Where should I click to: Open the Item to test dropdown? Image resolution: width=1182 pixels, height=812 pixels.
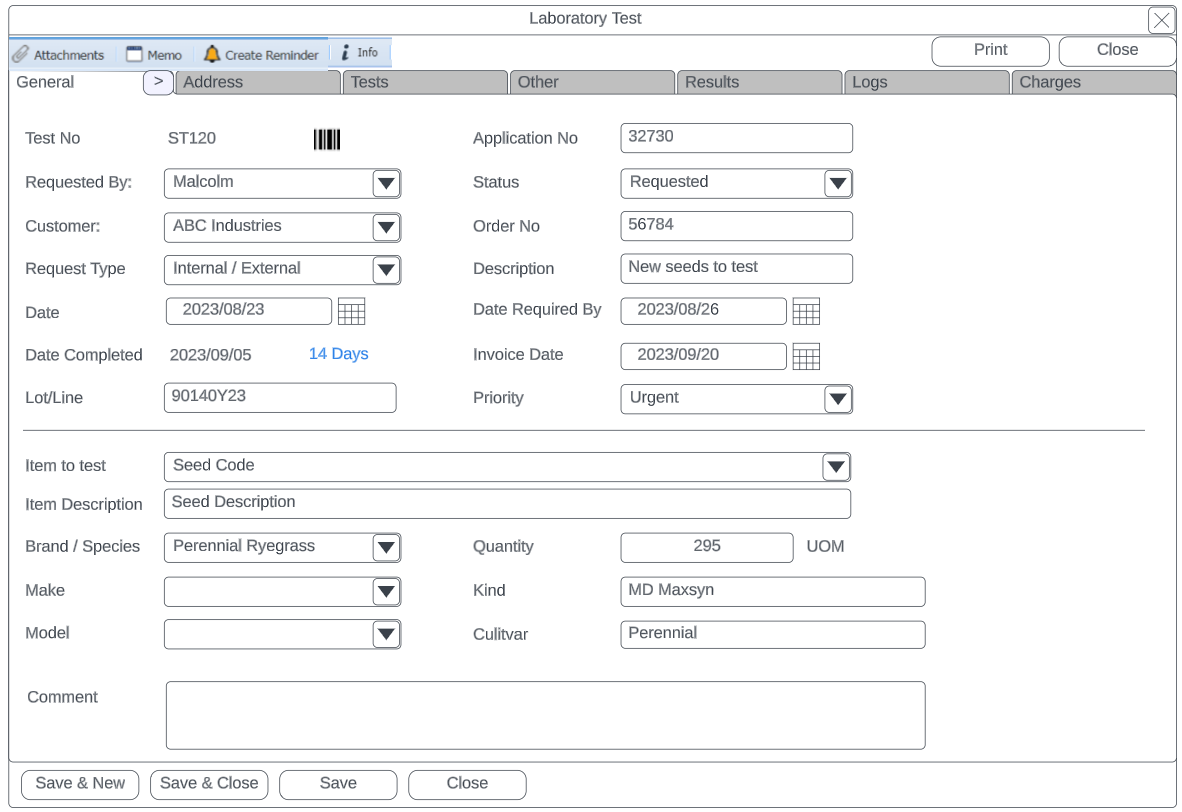coord(836,467)
